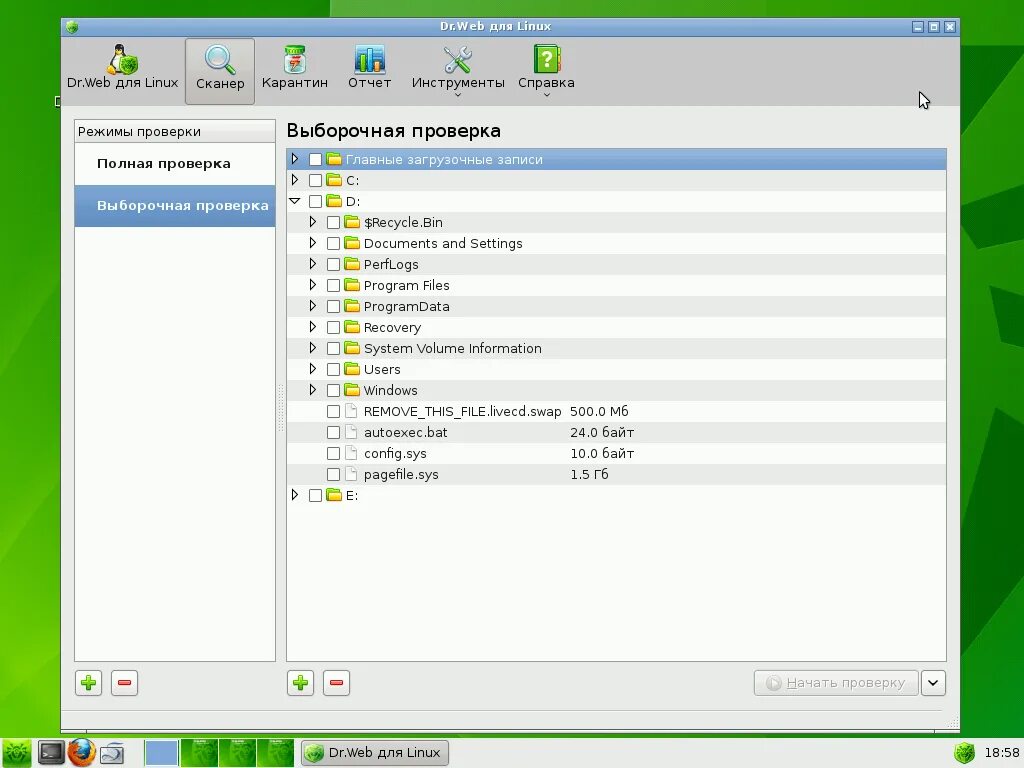Select the Program Files row label

pos(406,285)
